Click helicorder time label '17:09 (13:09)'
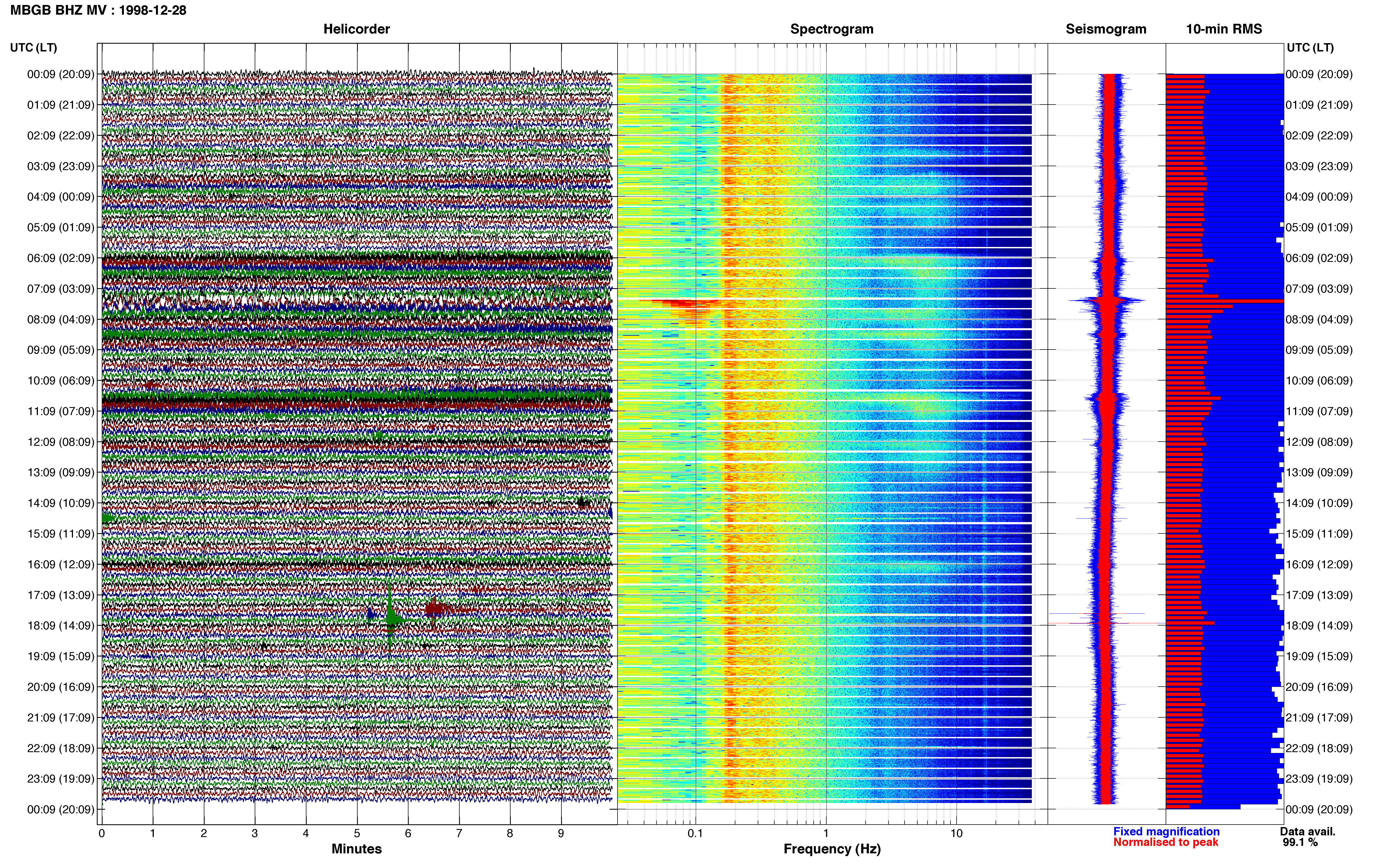Screen dimensions: 1388x868 tap(60, 595)
